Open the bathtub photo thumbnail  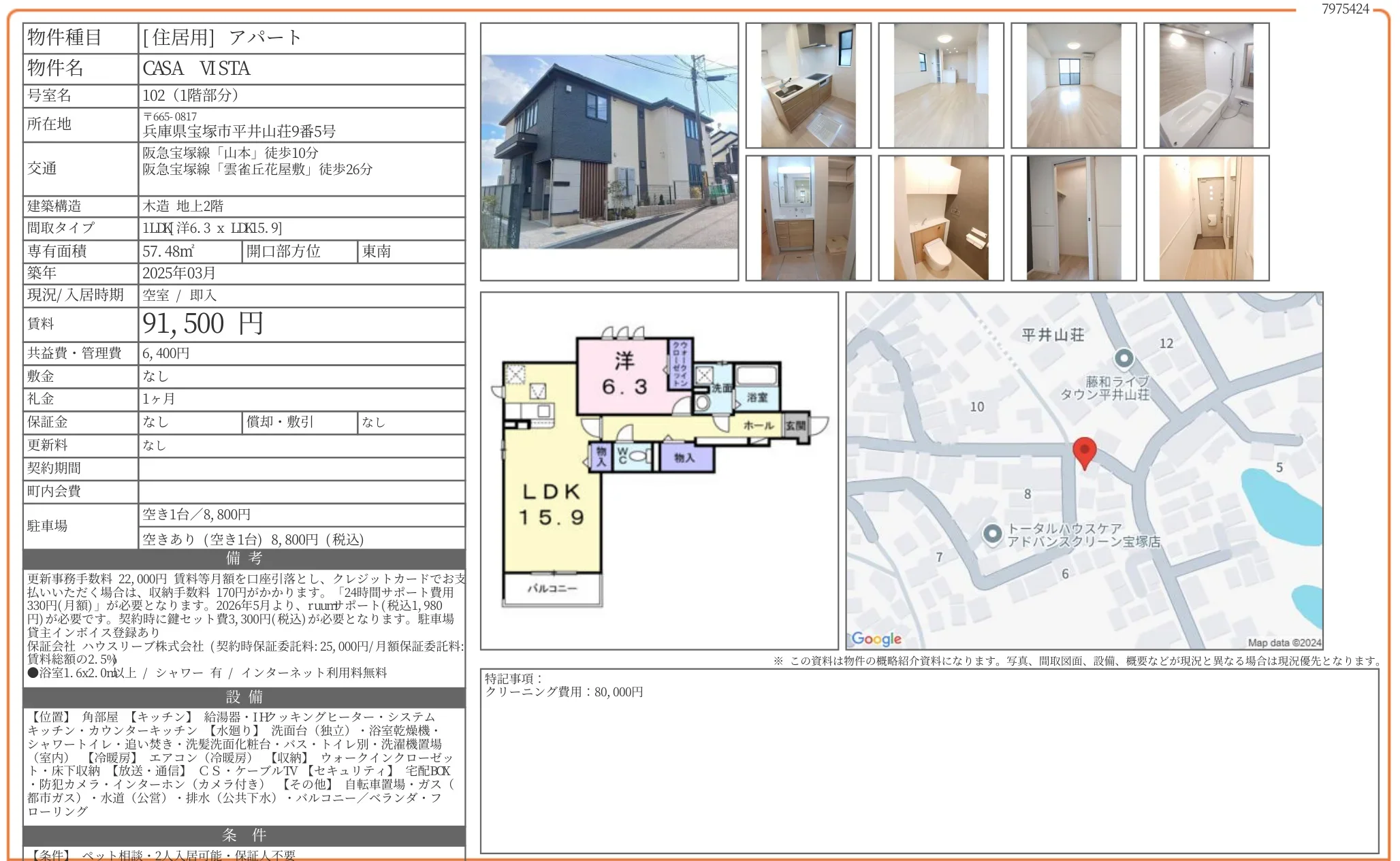[x=1206, y=86]
